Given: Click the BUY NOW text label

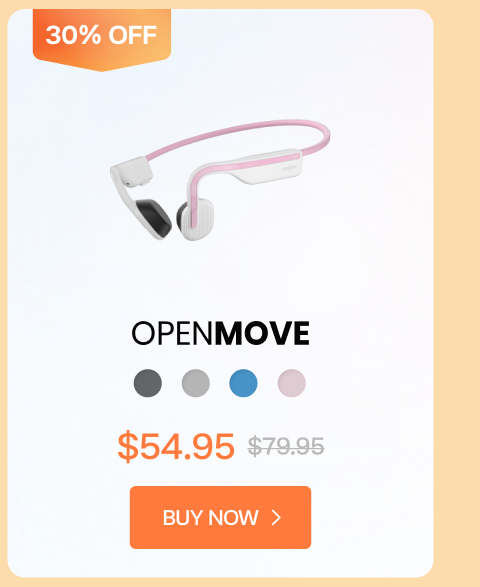Looking at the screenshot, I should click(210, 518).
